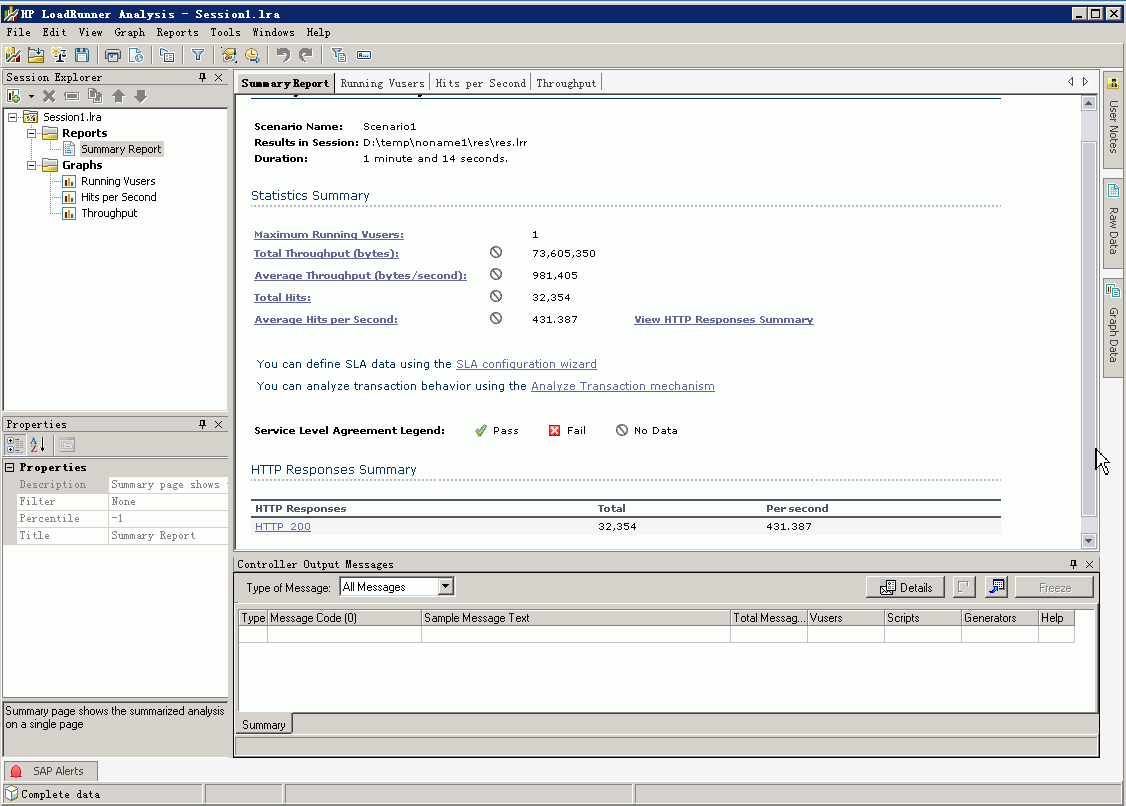This screenshot has height=806, width=1126.
Task: Switch to the Hits per Second tab
Action: point(480,83)
